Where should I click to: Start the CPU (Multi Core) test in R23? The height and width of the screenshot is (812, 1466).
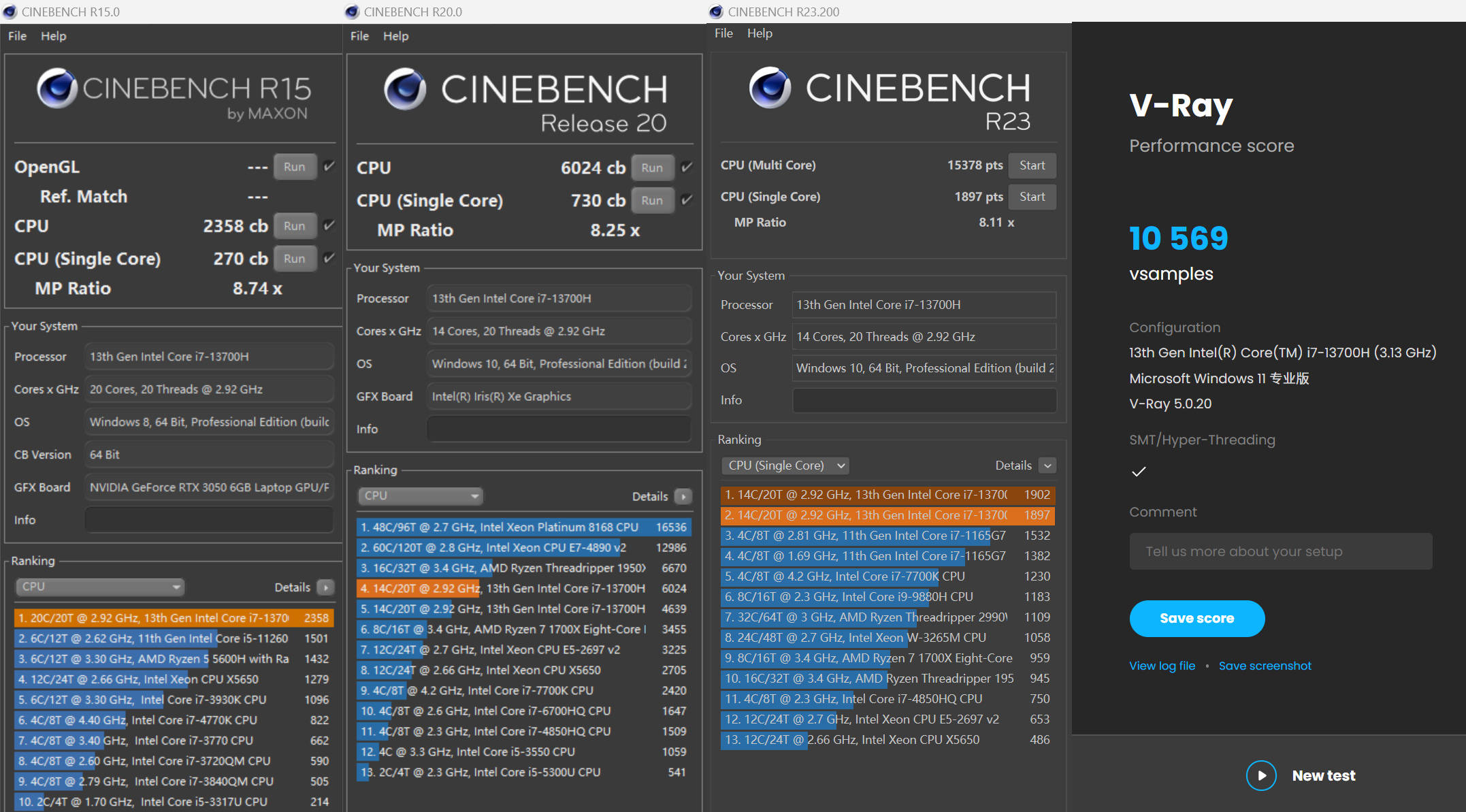[1032, 165]
